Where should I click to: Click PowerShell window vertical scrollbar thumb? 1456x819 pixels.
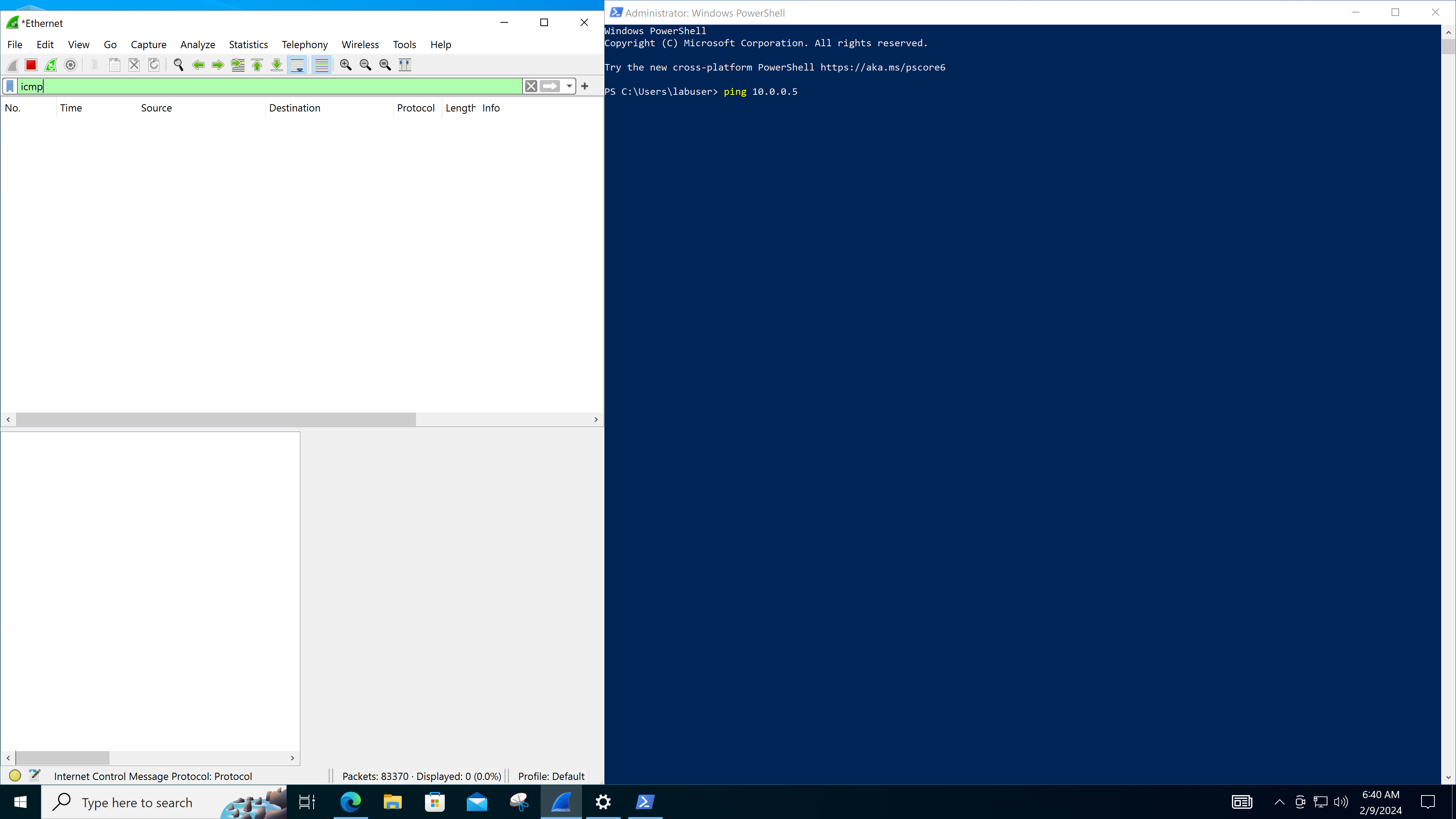pos(1448,46)
